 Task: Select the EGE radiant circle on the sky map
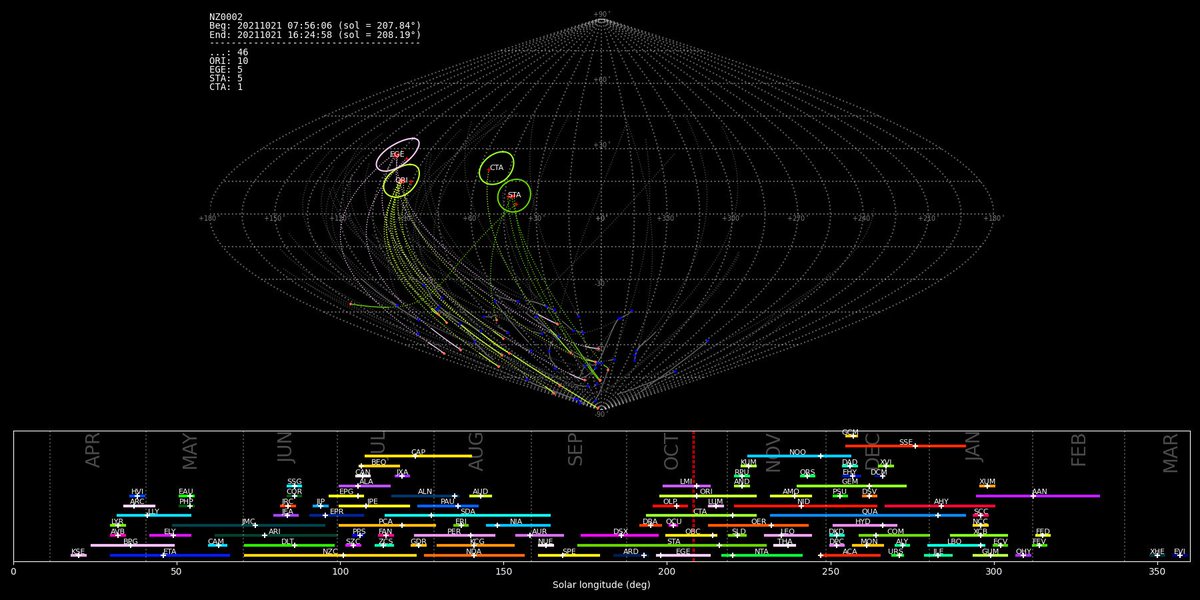[x=397, y=154]
